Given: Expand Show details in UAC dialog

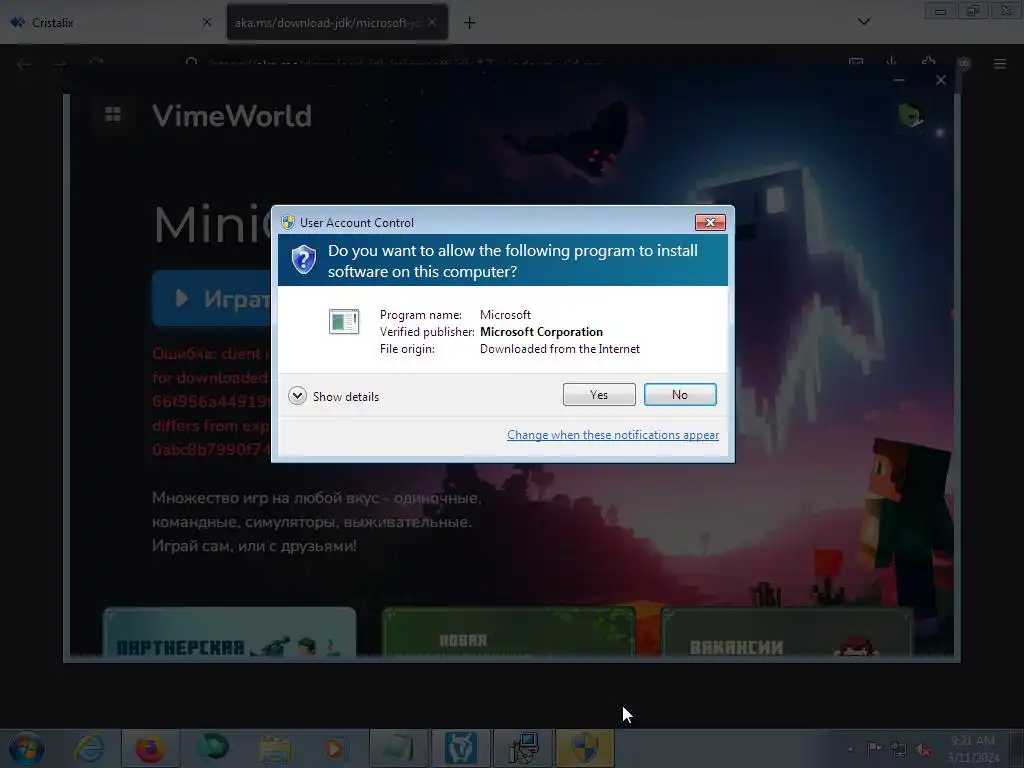Looking at the screenshot, I should (x=334, y=396).
